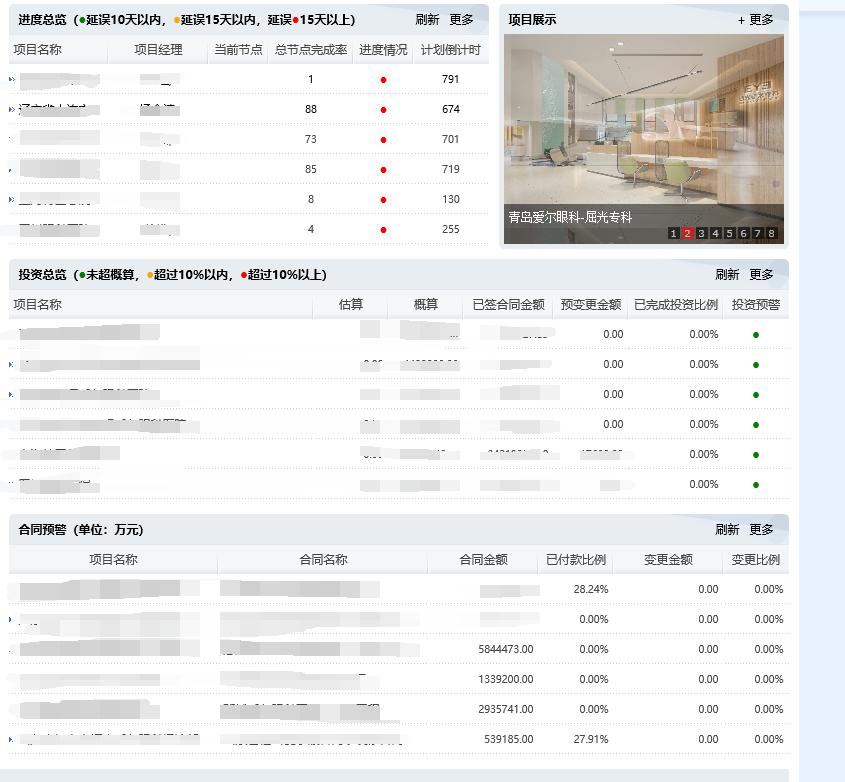Open 更多 in the 合同预警 panel
Viewport: 845px width, 782px height.
761,530
